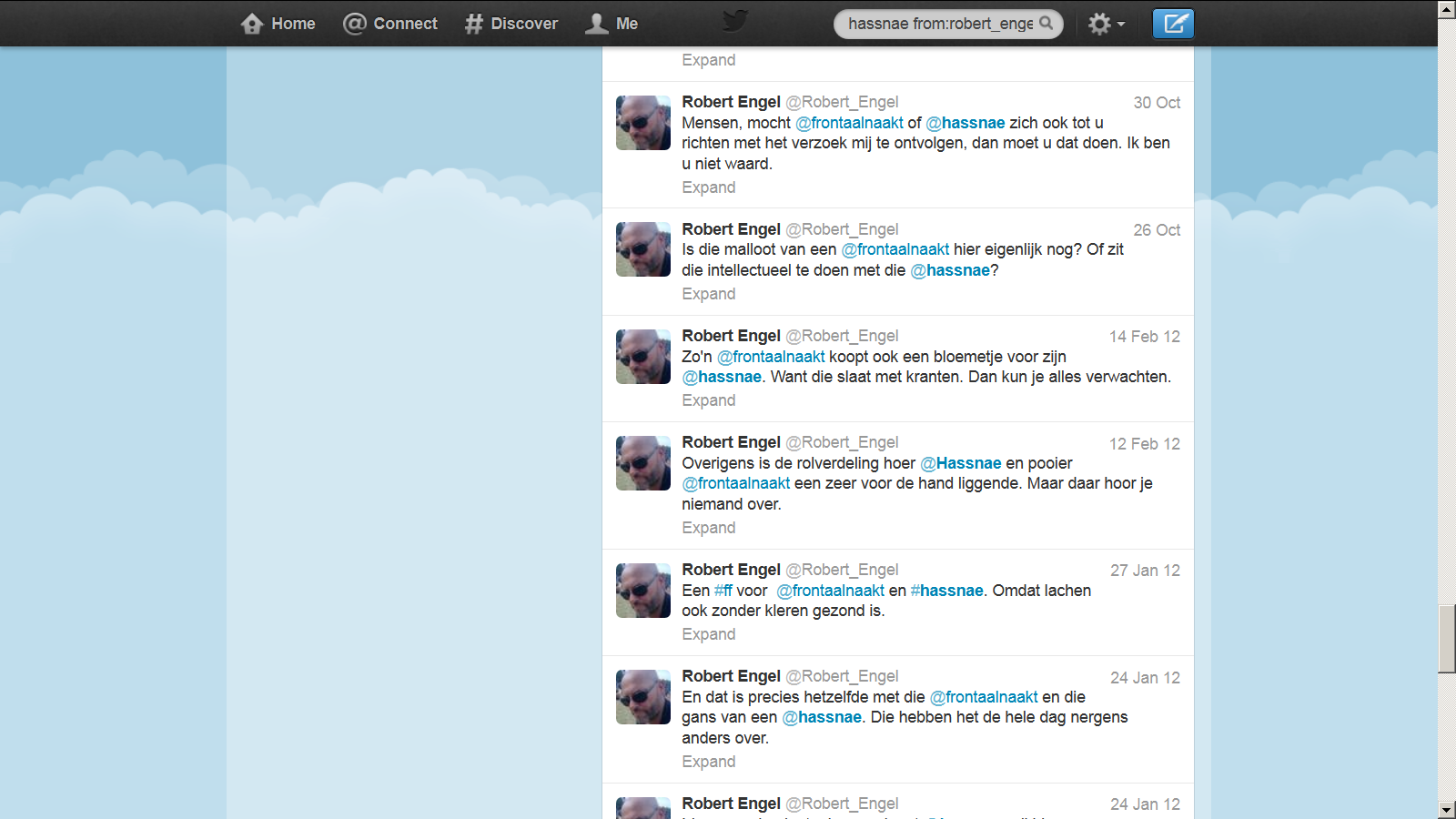Expand the 26 Oct tweet
The image size is (1456, 819).
[x=709, y=294]
